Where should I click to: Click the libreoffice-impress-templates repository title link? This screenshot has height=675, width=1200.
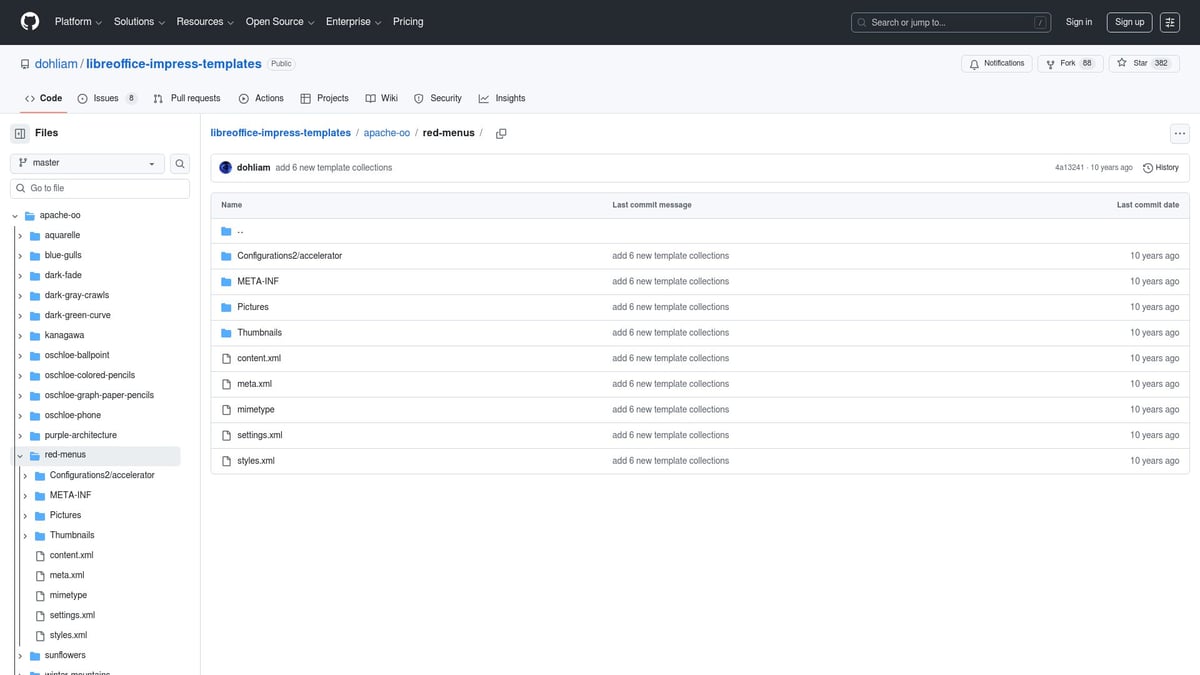pos(174,64)
